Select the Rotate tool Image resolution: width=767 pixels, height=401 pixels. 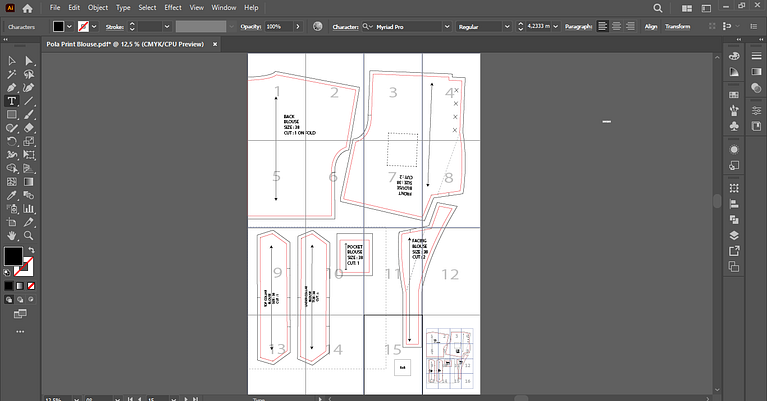12,141
